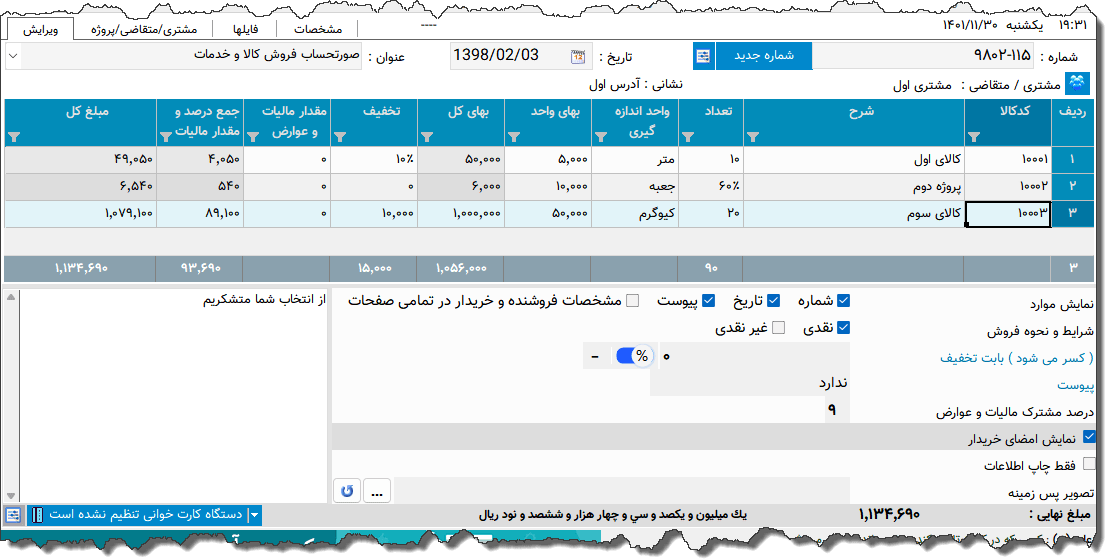
Task: Select the item code cell ۱۰۰۰۳
Action: [x=1008, y=214]
